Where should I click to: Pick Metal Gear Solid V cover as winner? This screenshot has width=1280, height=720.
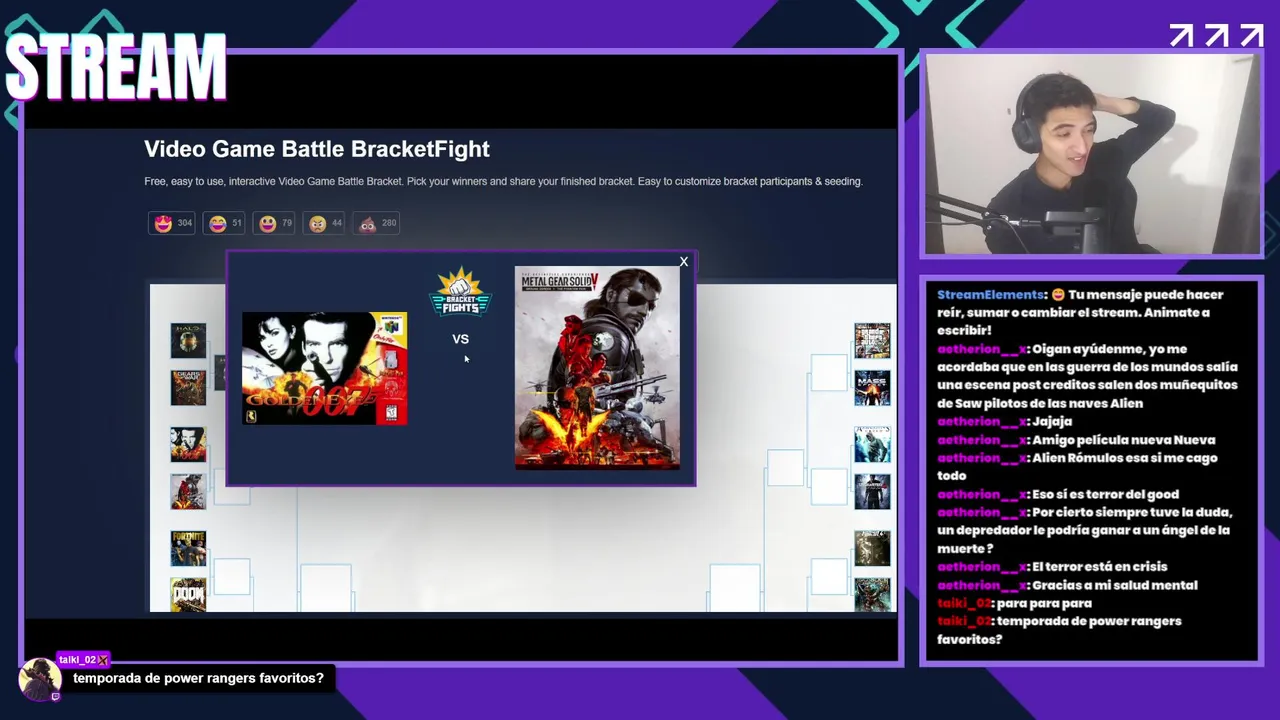pyautogui.click(x=597, y=367)
